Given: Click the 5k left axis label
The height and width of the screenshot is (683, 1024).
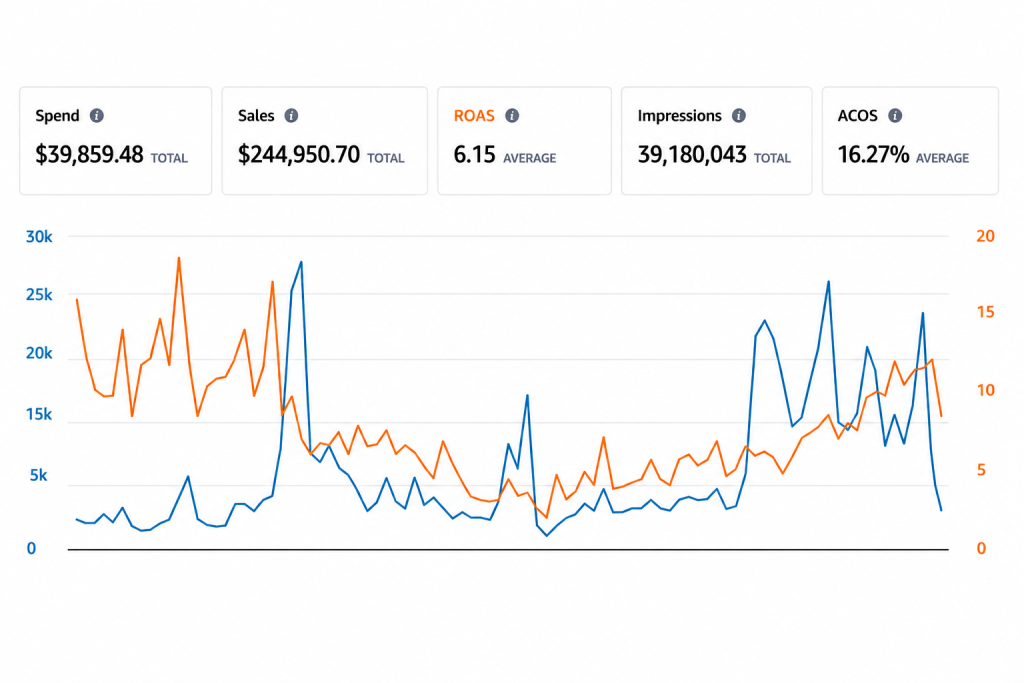Looking at the screenshot, I should [39, 475].
